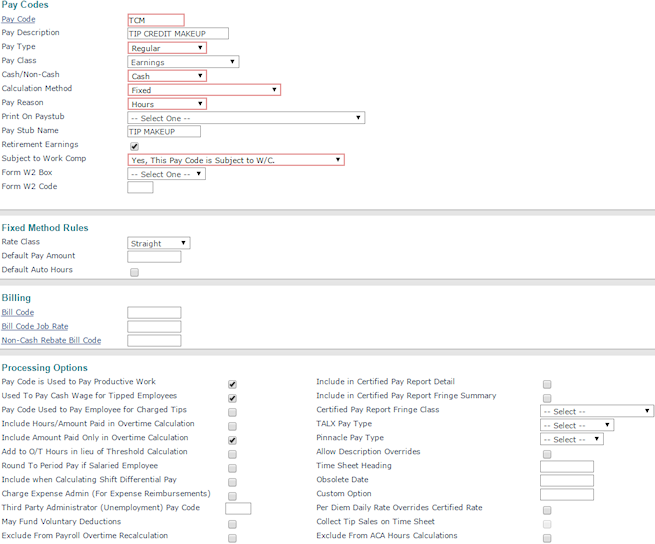
Task: Enable Default Auto Hours checkbox
Action: tap(135, 272)
